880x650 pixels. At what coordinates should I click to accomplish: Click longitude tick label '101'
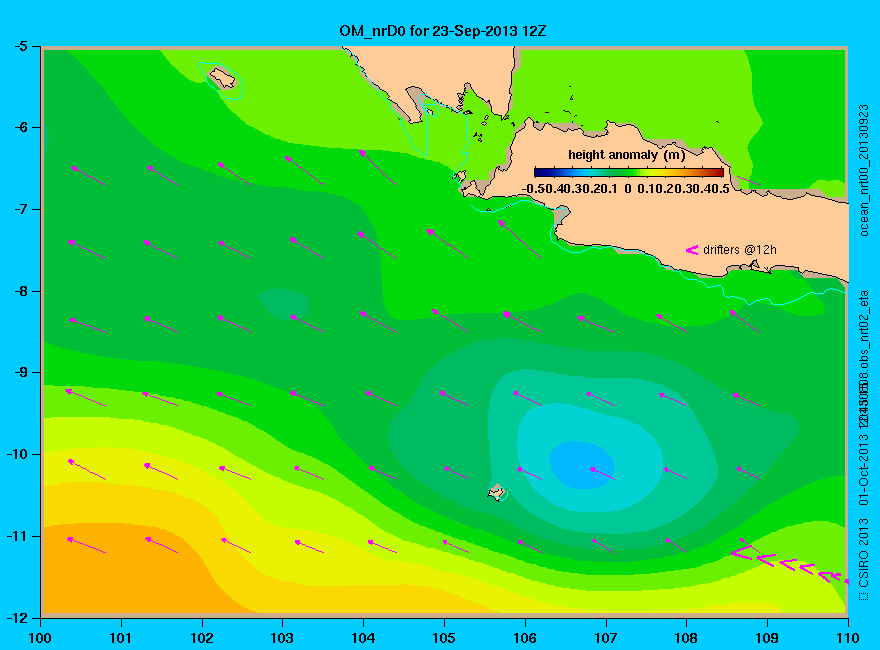pyautogui.click(x=121, y=638)
